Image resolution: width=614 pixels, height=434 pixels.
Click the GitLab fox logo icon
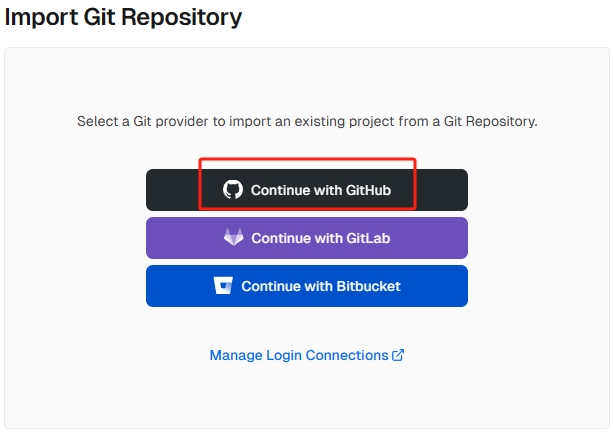233,238
